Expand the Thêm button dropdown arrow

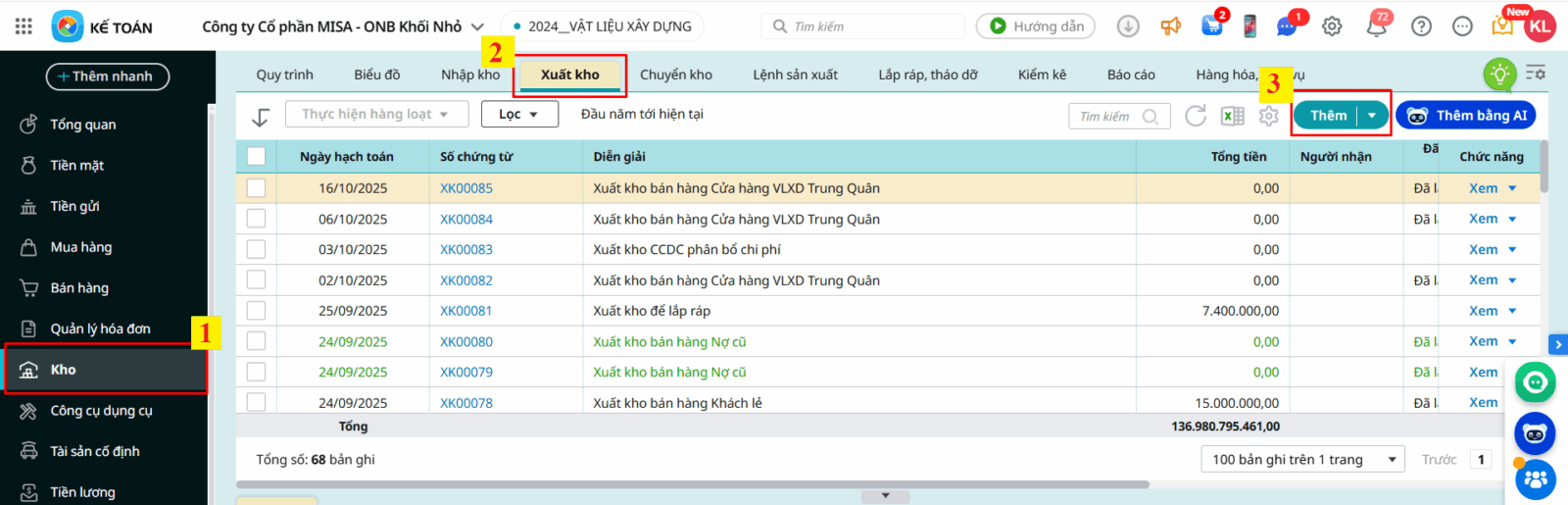point(1372,116)
